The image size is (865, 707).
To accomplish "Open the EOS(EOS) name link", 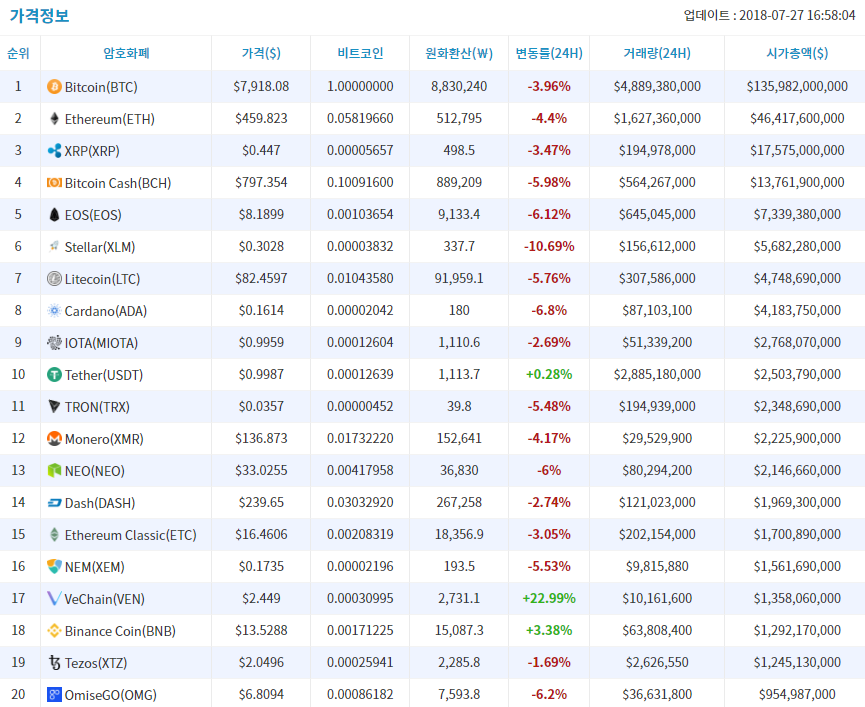I will [x=93, y=215].
